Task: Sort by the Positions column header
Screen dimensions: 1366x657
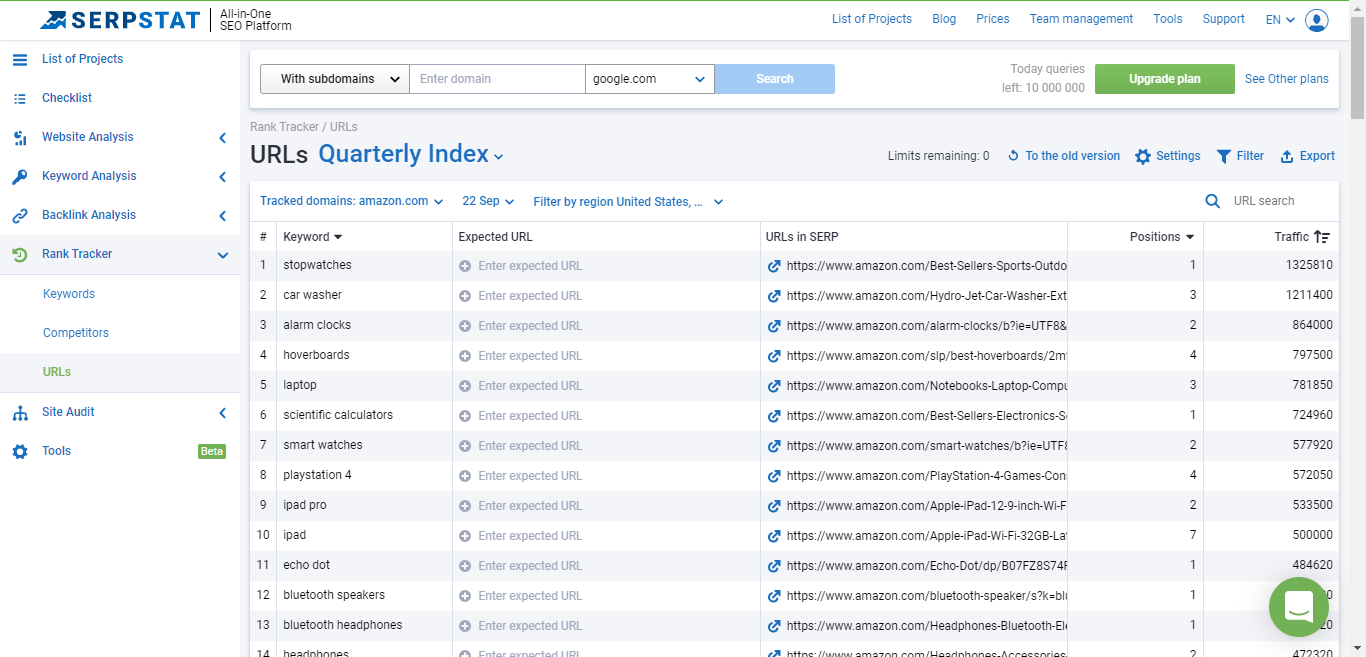Action: pos(1162,237)
